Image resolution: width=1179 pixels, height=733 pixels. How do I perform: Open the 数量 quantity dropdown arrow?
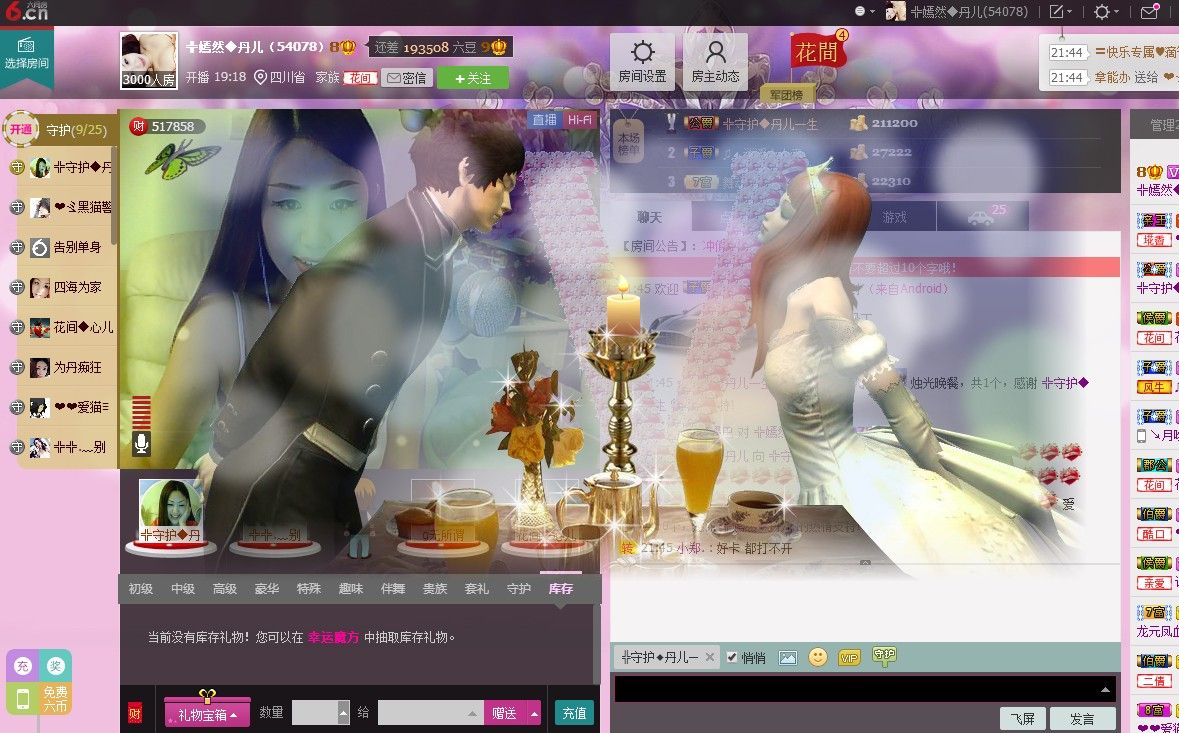(x=344, y=713)
